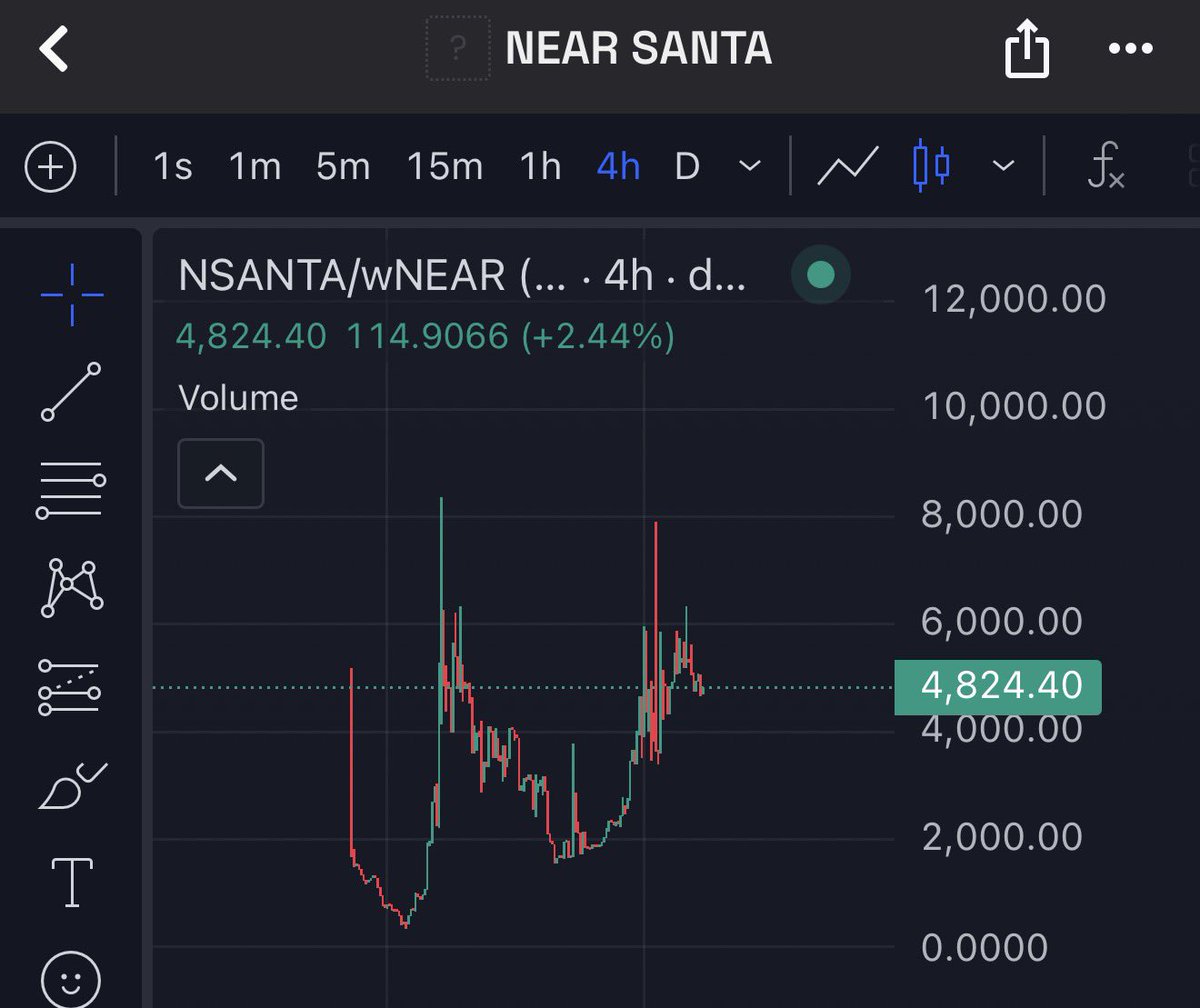1200x1008 pixels.
Task: Switch to the 15m timeframe
Action: pos(445,166)
